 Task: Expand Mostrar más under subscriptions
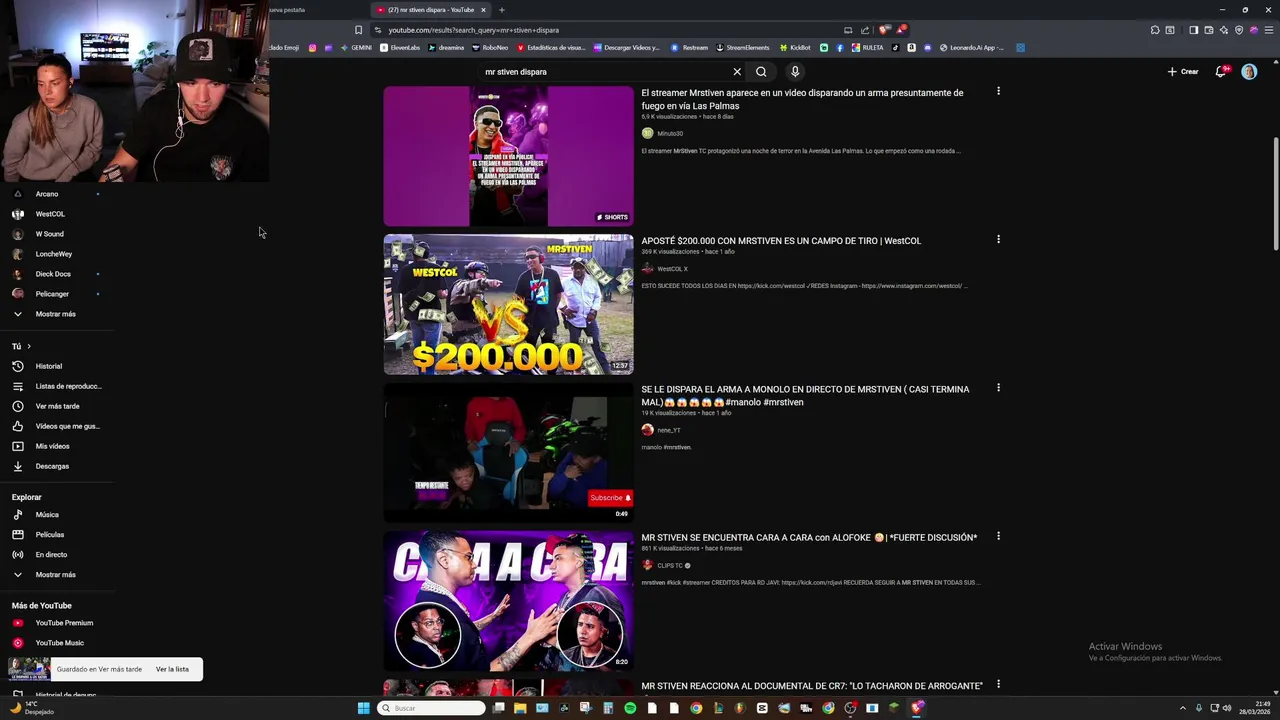pyautogui.click(x=57, y=314)
